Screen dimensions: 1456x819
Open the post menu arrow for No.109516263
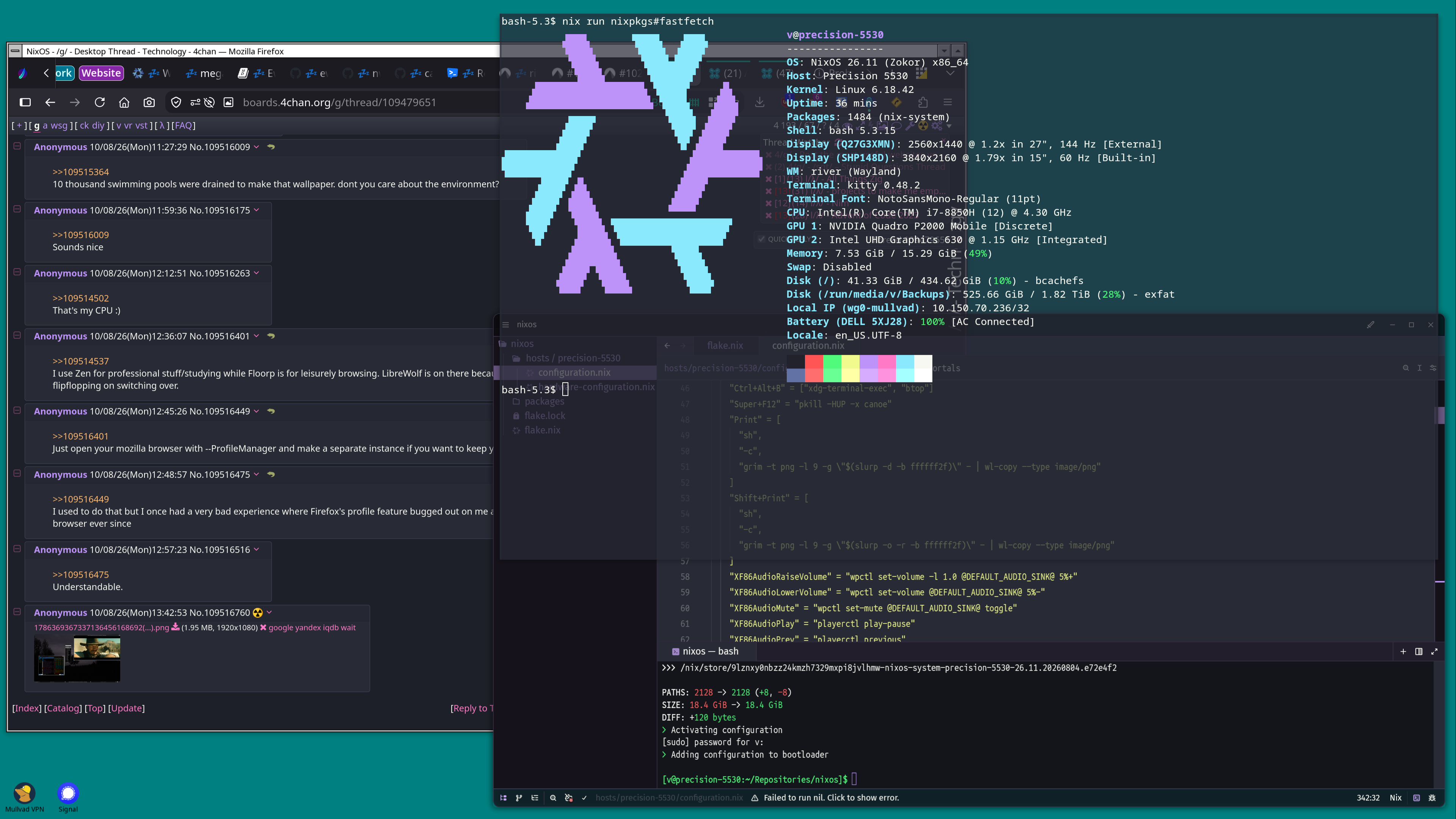click(x=257, y=273)
